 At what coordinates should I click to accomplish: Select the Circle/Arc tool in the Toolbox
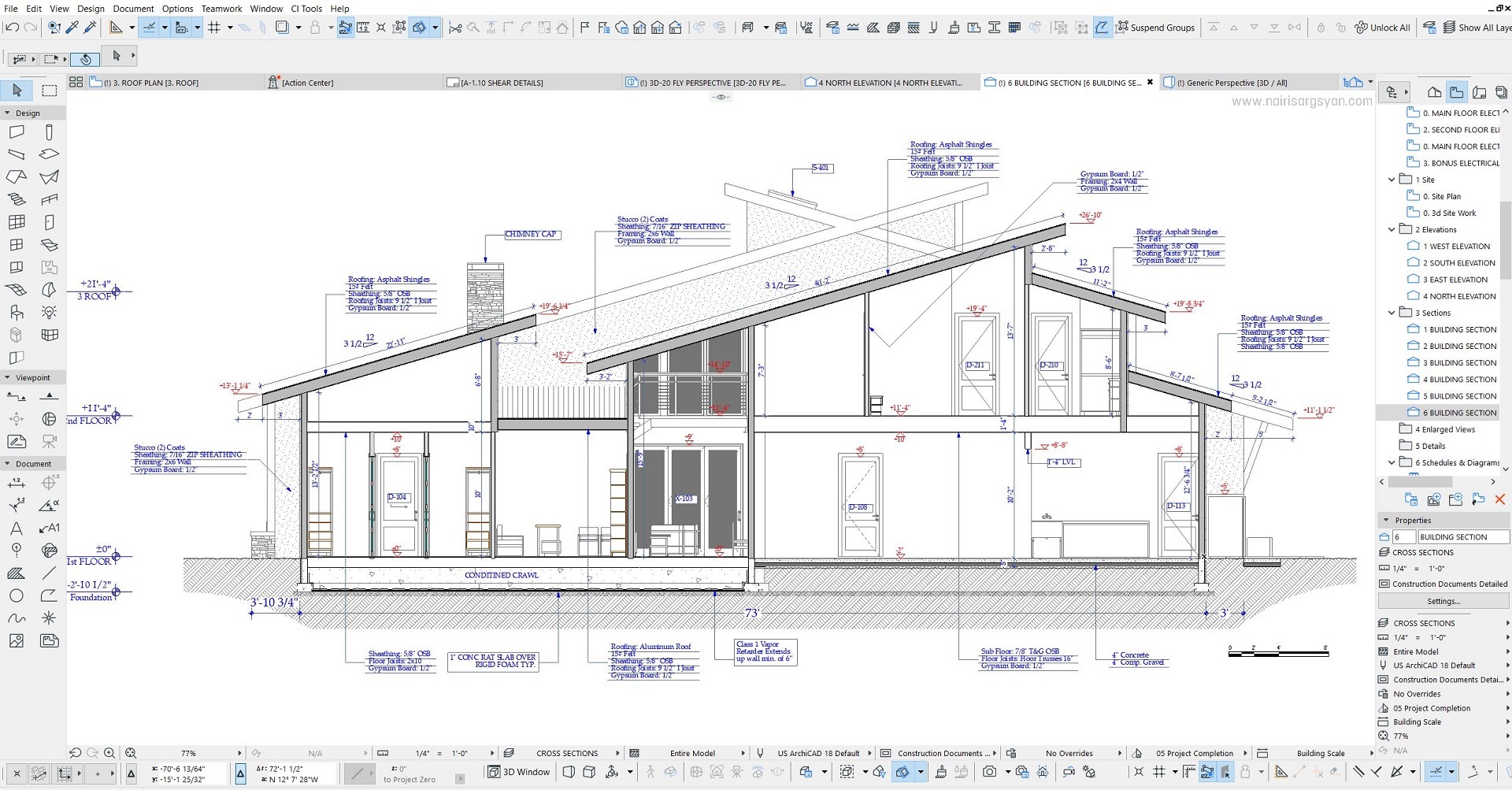(16, 596)
